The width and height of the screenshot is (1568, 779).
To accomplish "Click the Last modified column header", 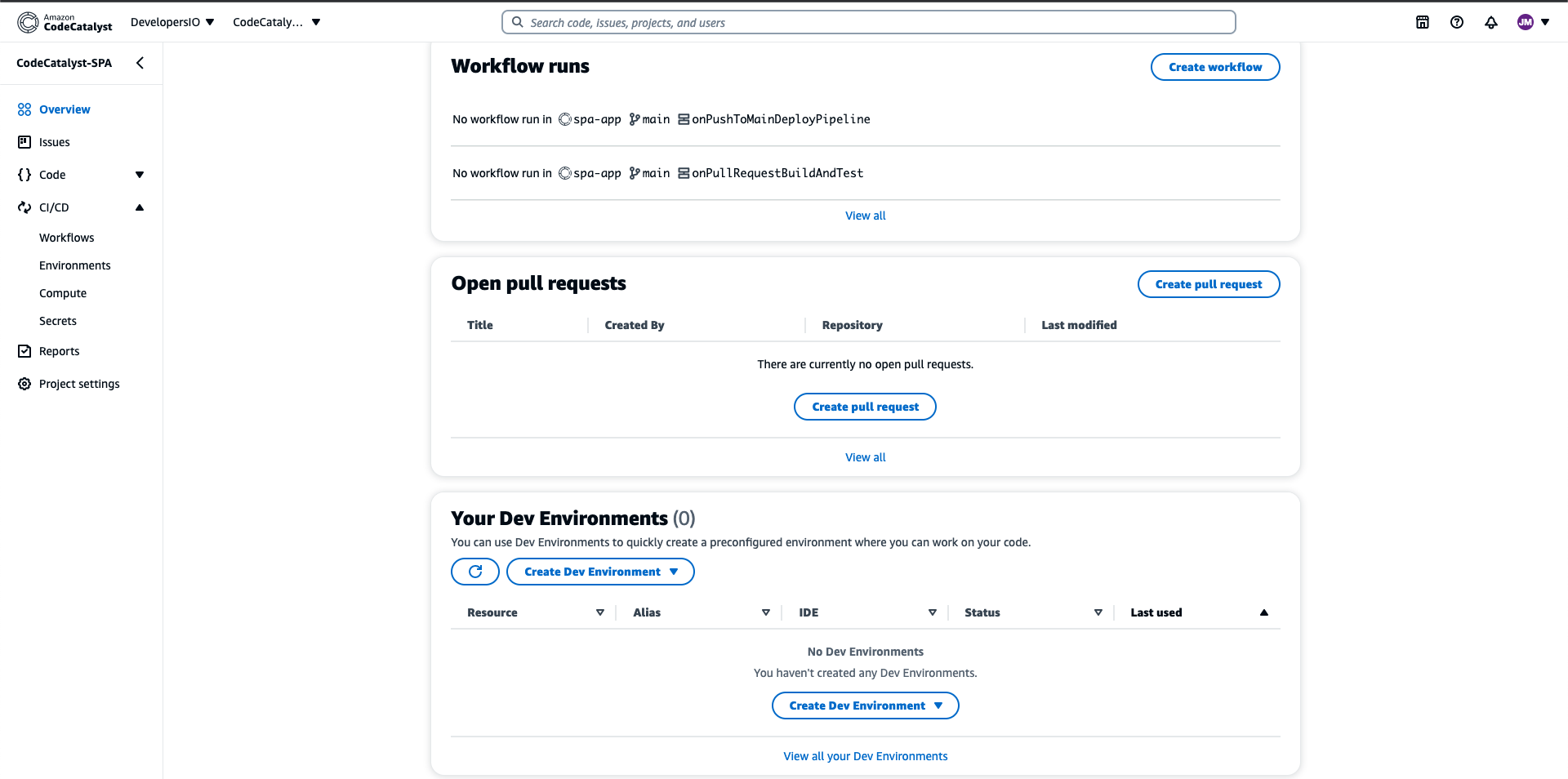I will pyautogui.click(x=1079, y=325).
